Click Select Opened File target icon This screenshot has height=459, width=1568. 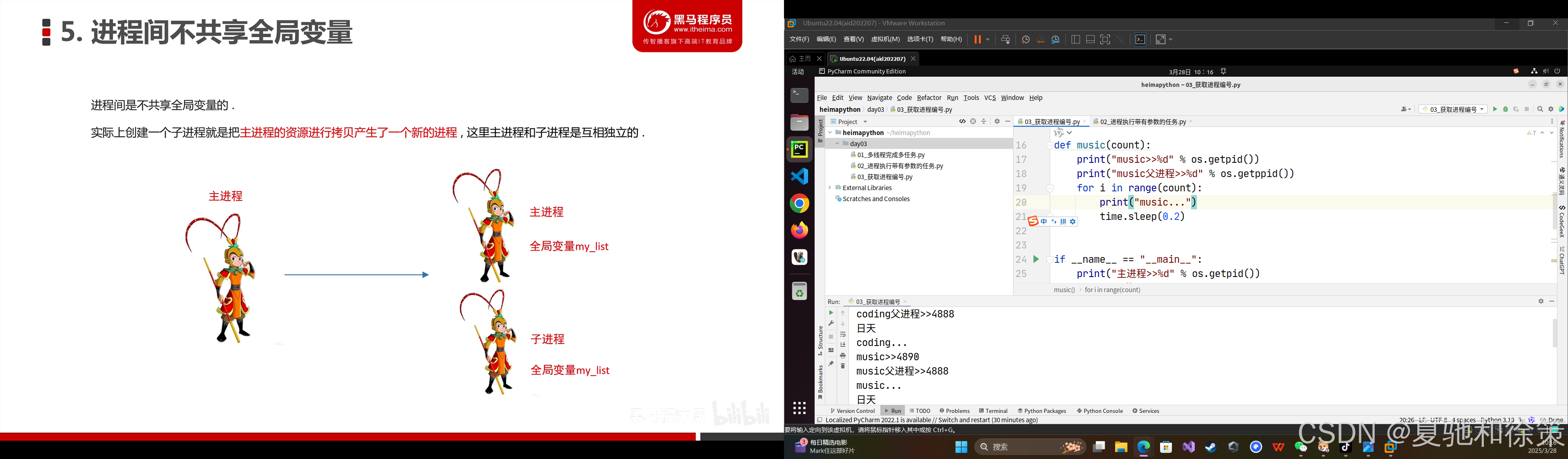(973, 122)
